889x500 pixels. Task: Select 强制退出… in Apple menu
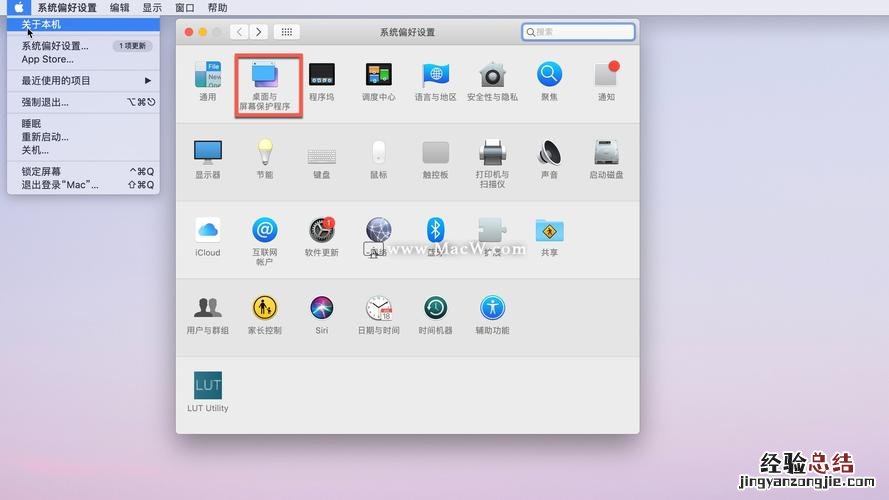pos(45,102)
